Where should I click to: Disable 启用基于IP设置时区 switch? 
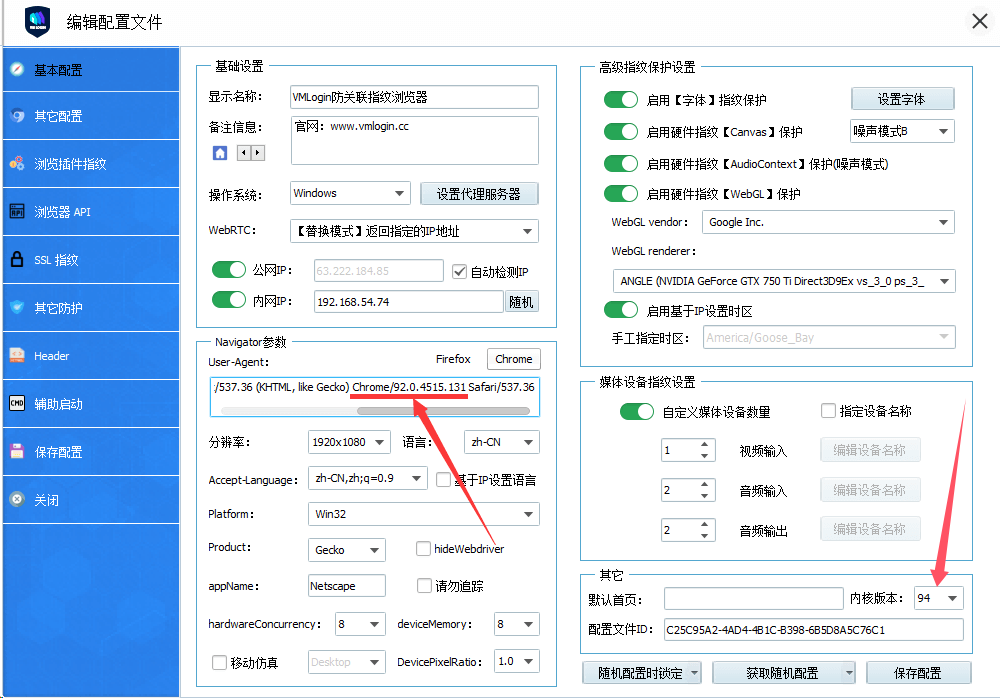tap(621, 310)
